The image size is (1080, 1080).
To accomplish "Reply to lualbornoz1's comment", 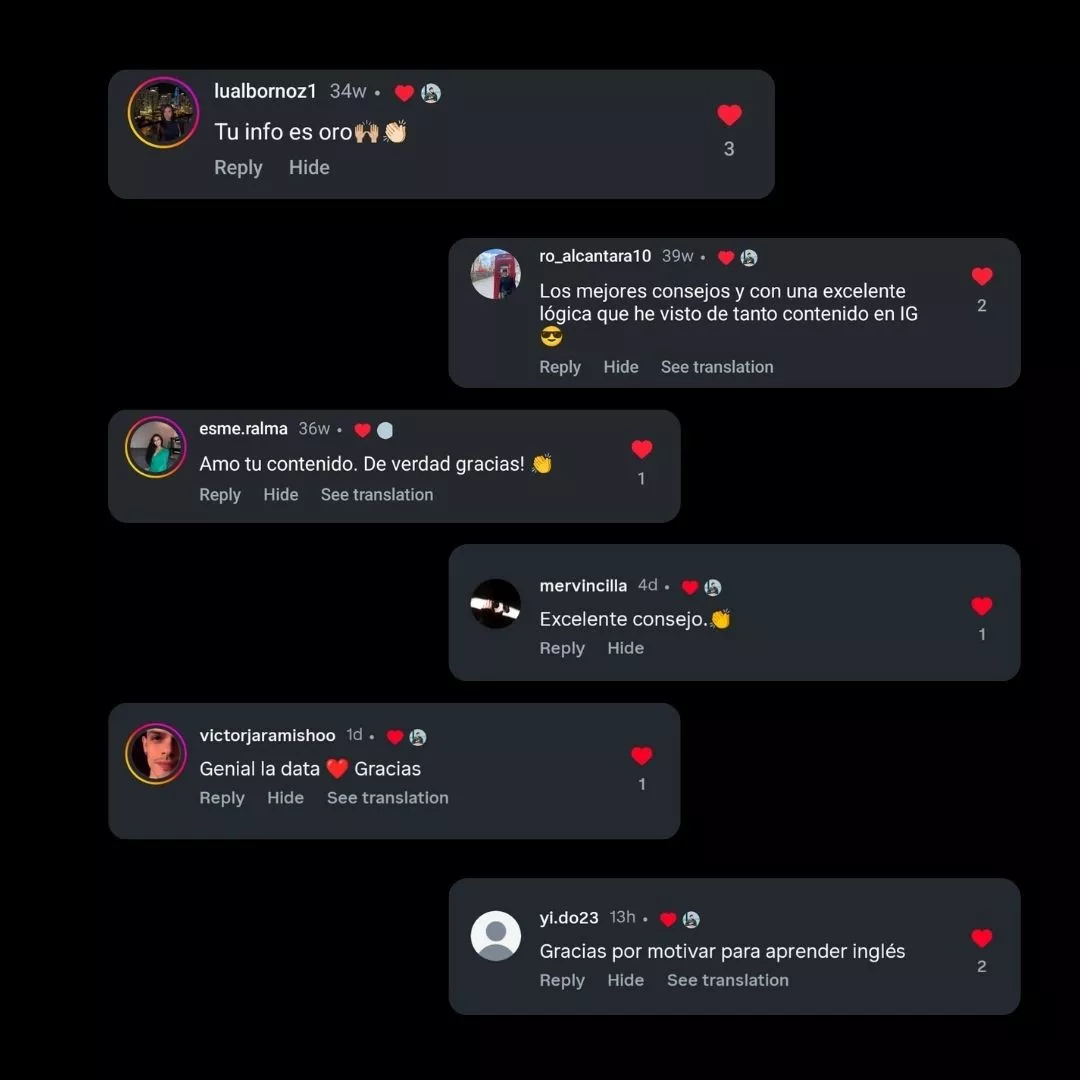I will [238, 167].
